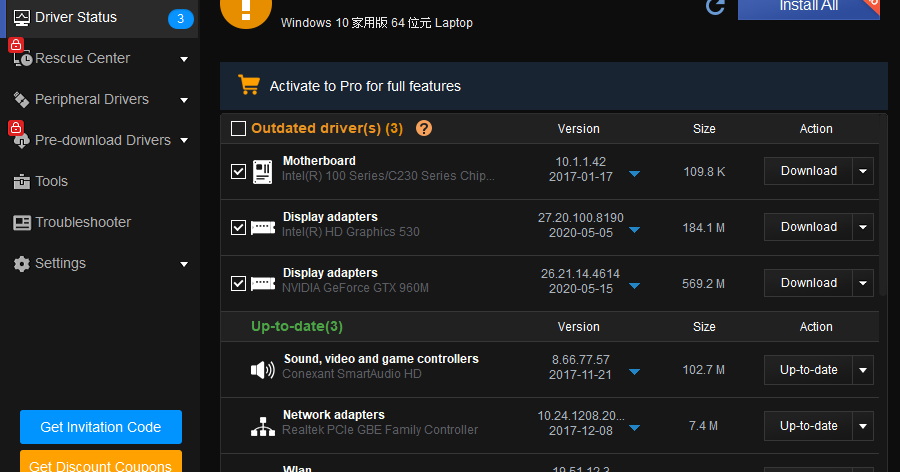Click the orange question mark help icon
Image resolution: width=900 pixels, height=472 pixels.
[424, 128]
